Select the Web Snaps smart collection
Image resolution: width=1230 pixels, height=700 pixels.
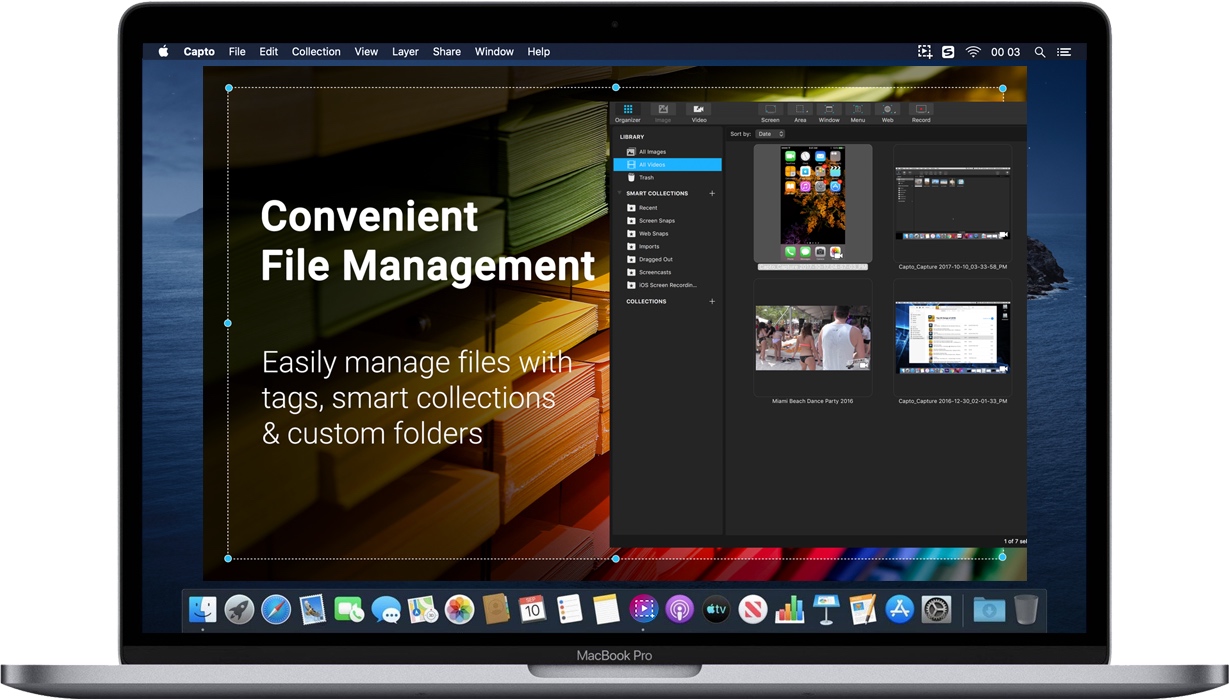coord(653,233)
